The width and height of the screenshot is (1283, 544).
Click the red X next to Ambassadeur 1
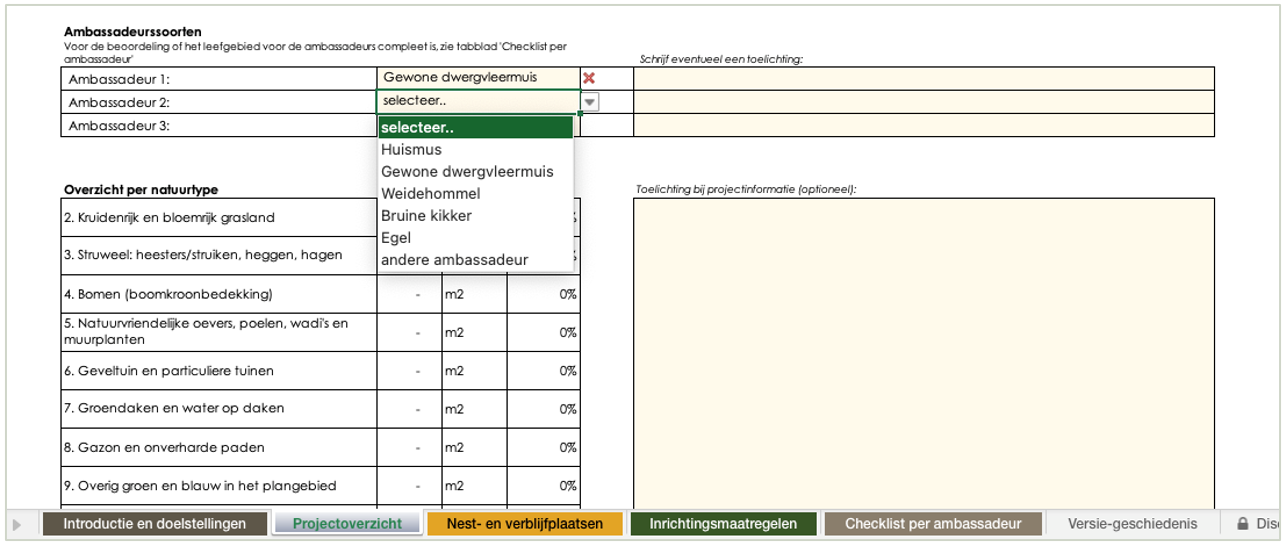pos(589,78)
